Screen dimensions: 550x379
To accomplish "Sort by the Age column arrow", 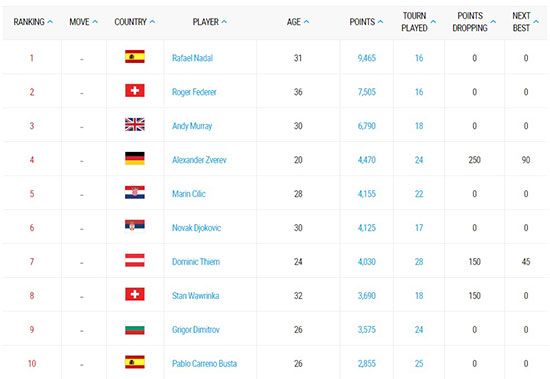I will (306, 22).
